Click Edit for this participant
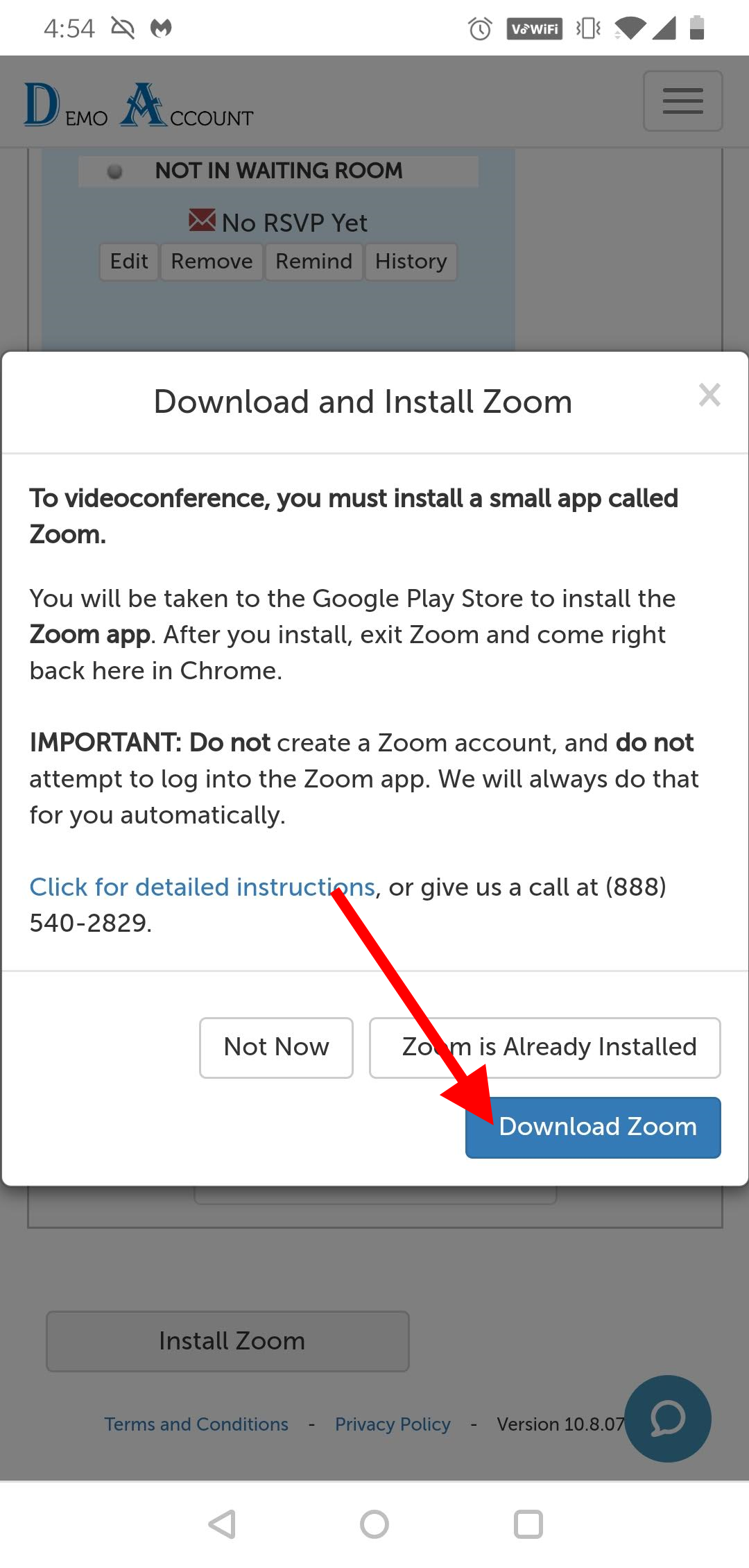This screenshot has height=1568, width=749. coord(129,262)
